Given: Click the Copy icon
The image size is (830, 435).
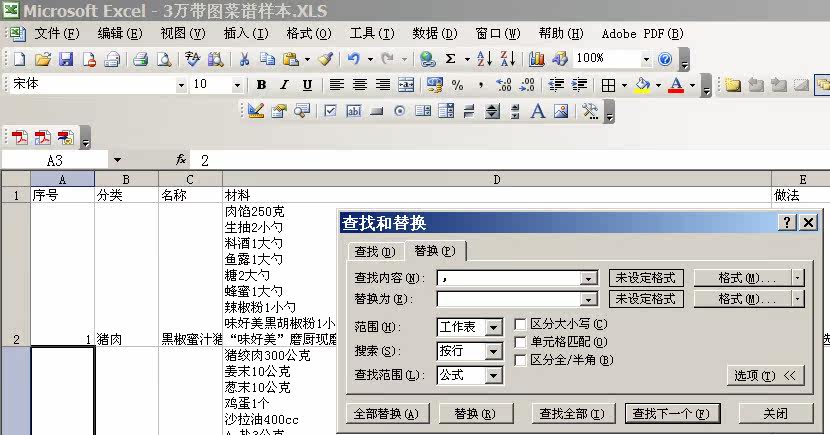Looking at the screenshot, I should tap(267, 59).
